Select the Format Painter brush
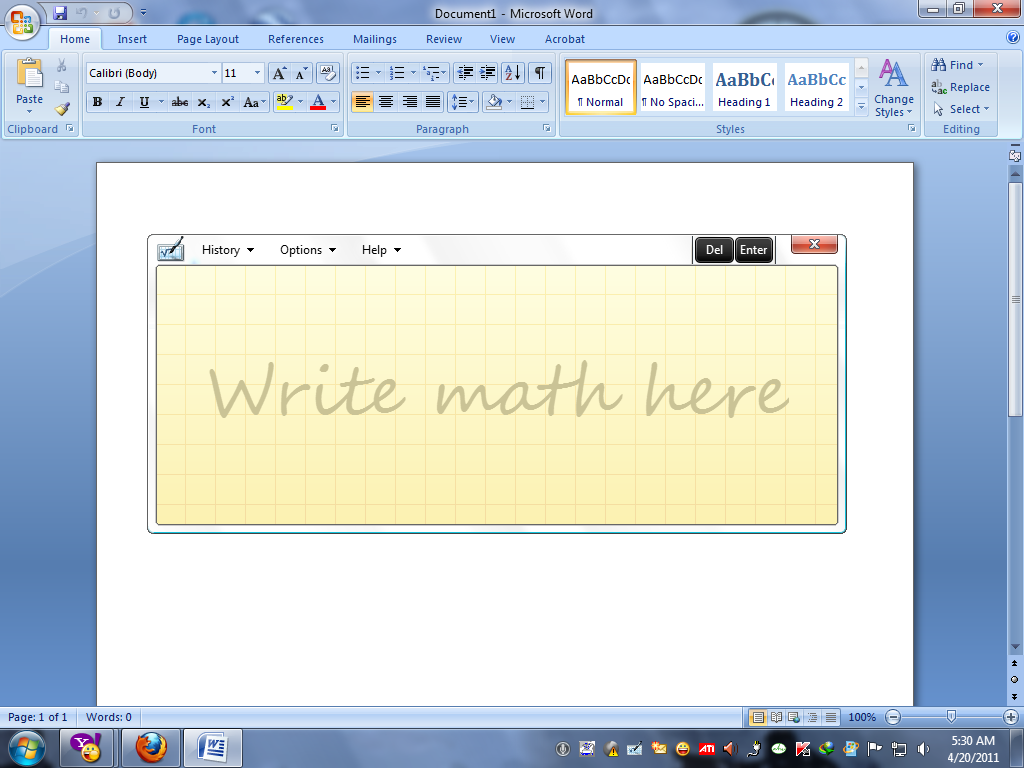Screen dimensions: 1024x768 click(62, 108)
